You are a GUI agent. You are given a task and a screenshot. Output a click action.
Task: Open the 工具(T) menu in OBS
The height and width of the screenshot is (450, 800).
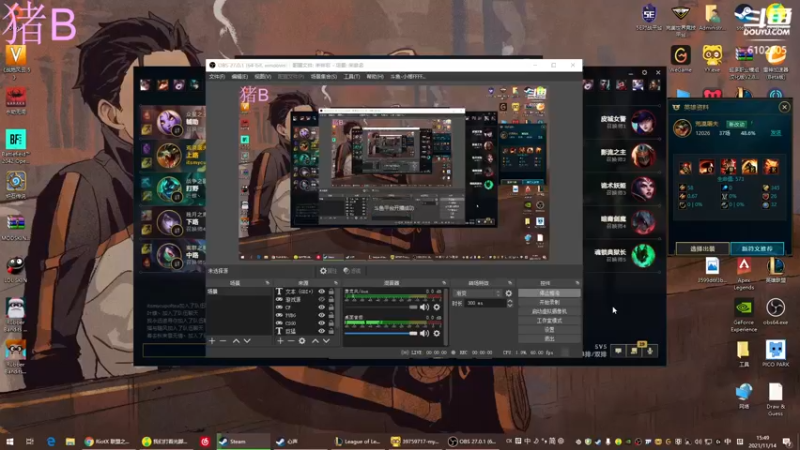click(x=352, y=77)
